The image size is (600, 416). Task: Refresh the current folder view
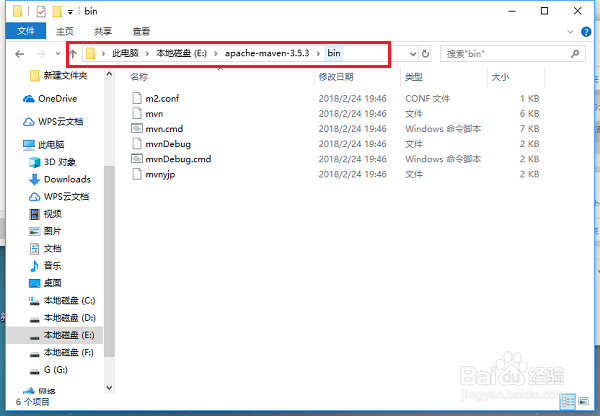point(425,54)
